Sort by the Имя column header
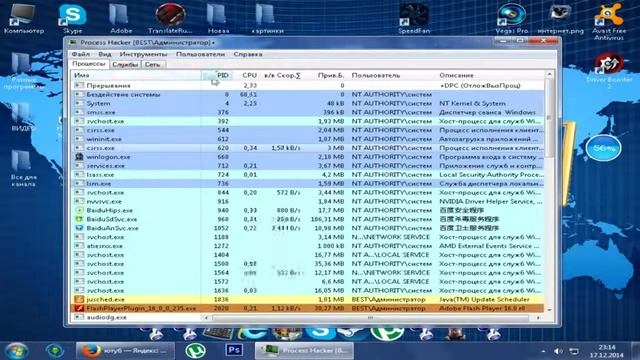Image resolution: width=640 pixels, height=360 pixels. pos(136,75)
